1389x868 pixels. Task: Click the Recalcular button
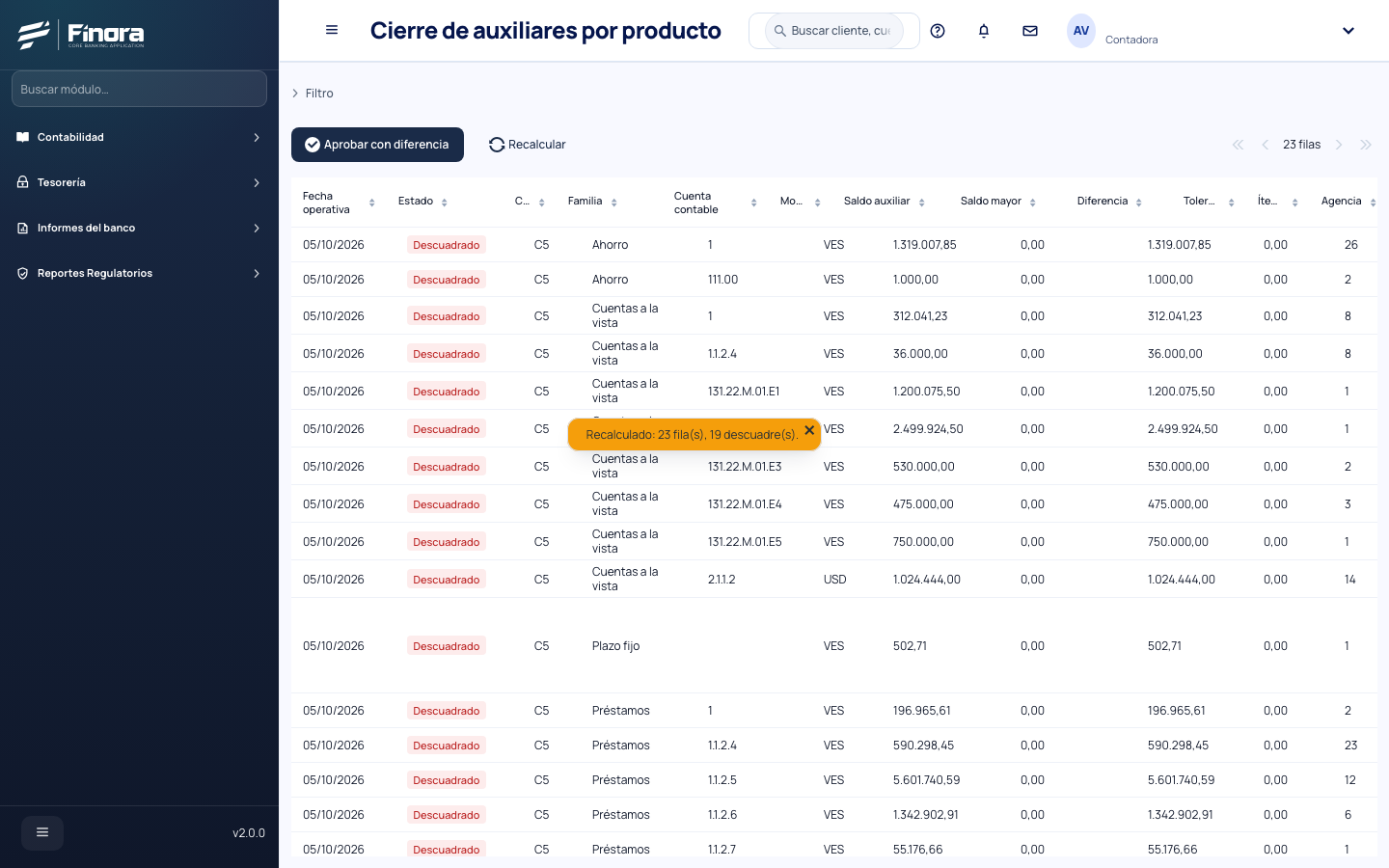tap(528, 145)
